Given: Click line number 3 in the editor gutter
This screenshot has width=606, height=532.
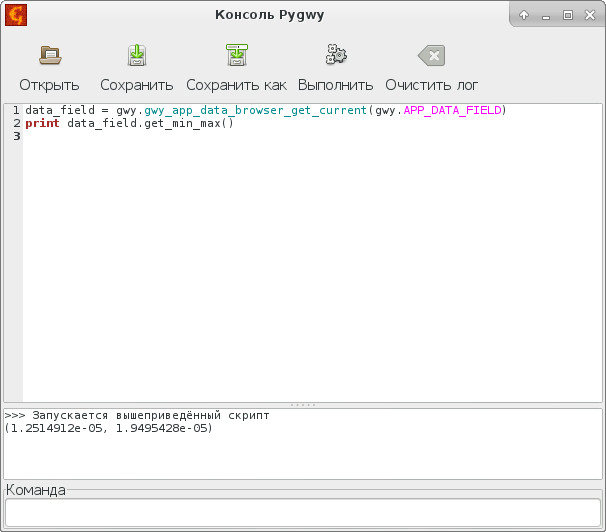Looking at the screenshot, I should [x=17, y=136].
